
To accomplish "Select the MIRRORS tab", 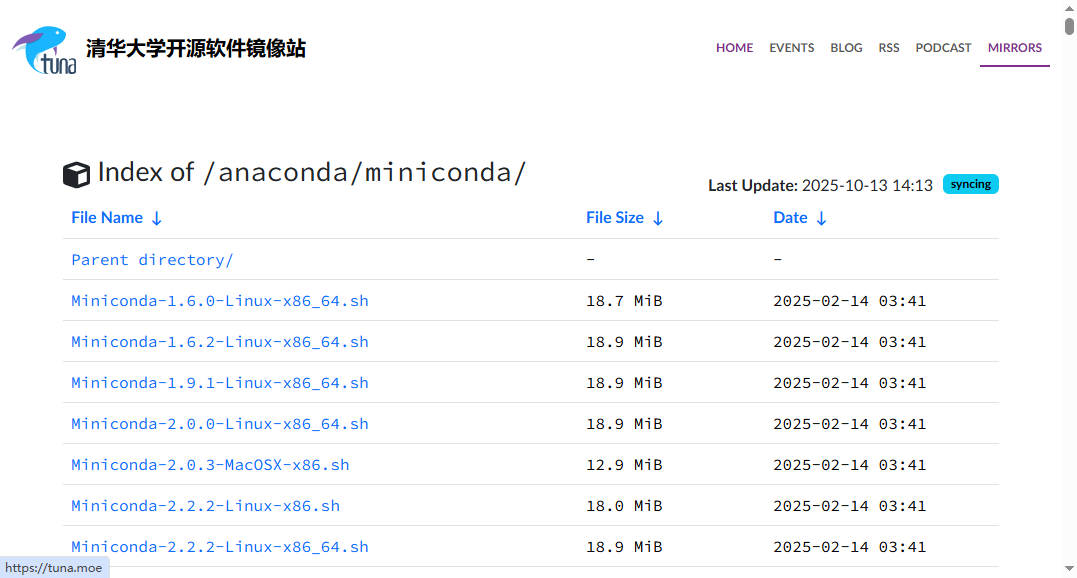I will coord(1014,48).
